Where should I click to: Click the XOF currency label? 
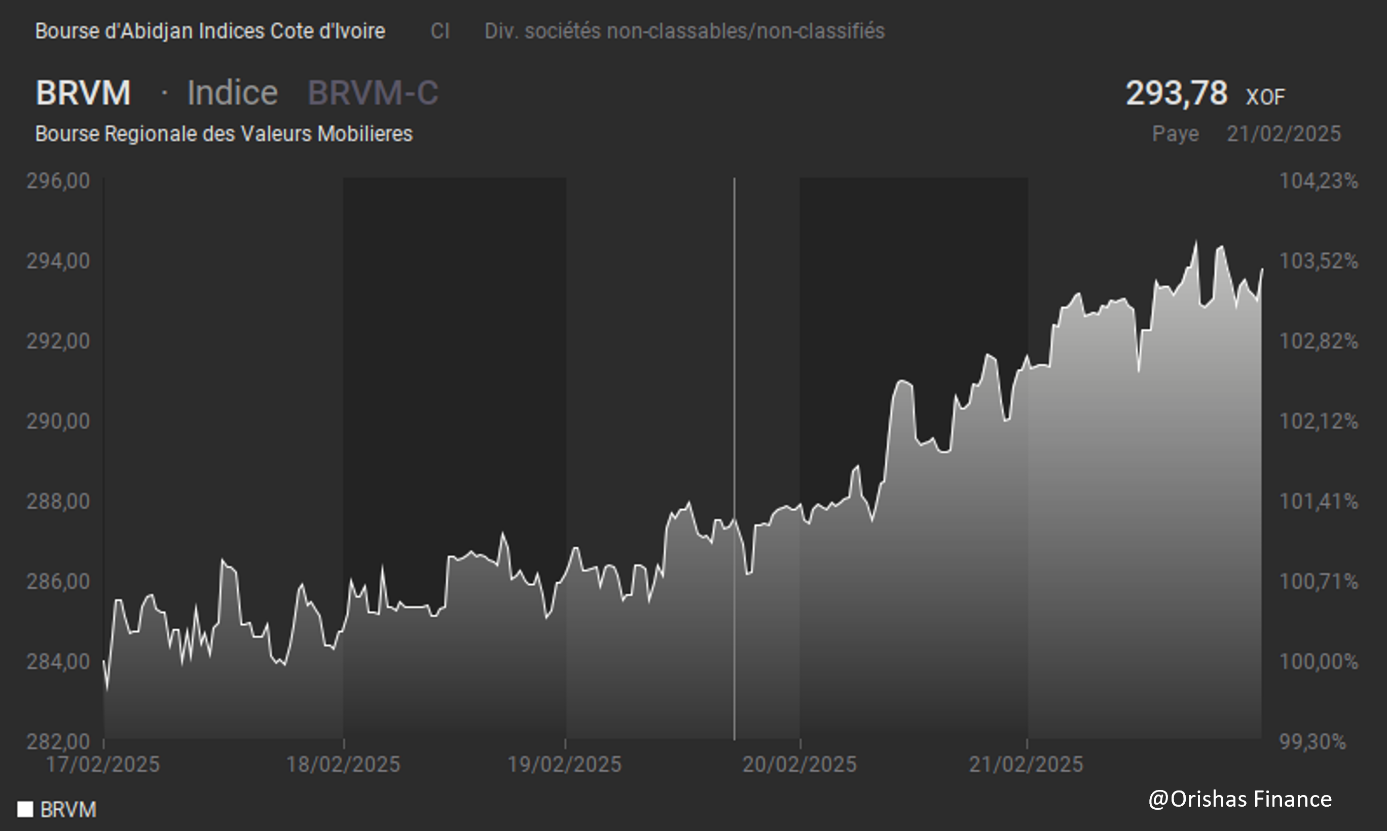pos(1265,97)
